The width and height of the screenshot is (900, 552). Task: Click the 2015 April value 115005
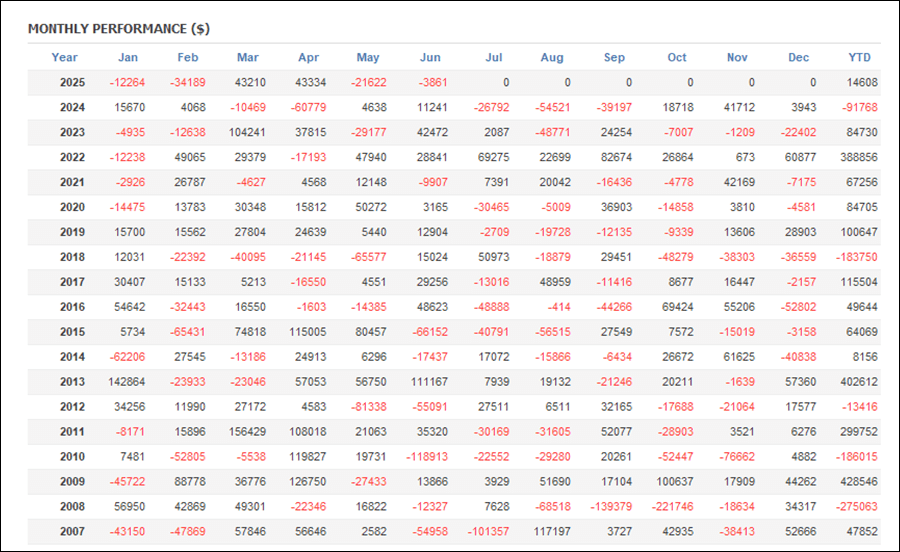(308, 332)
